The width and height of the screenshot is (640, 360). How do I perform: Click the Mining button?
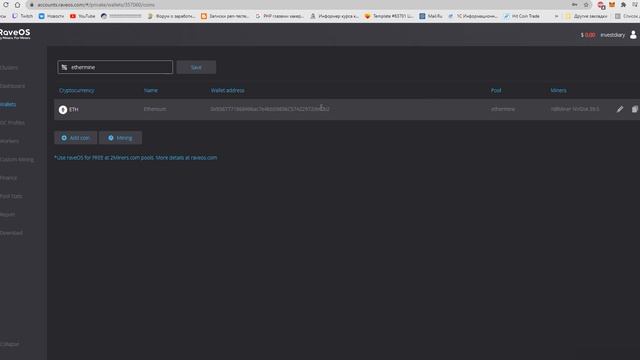click(x=120, y=138)
